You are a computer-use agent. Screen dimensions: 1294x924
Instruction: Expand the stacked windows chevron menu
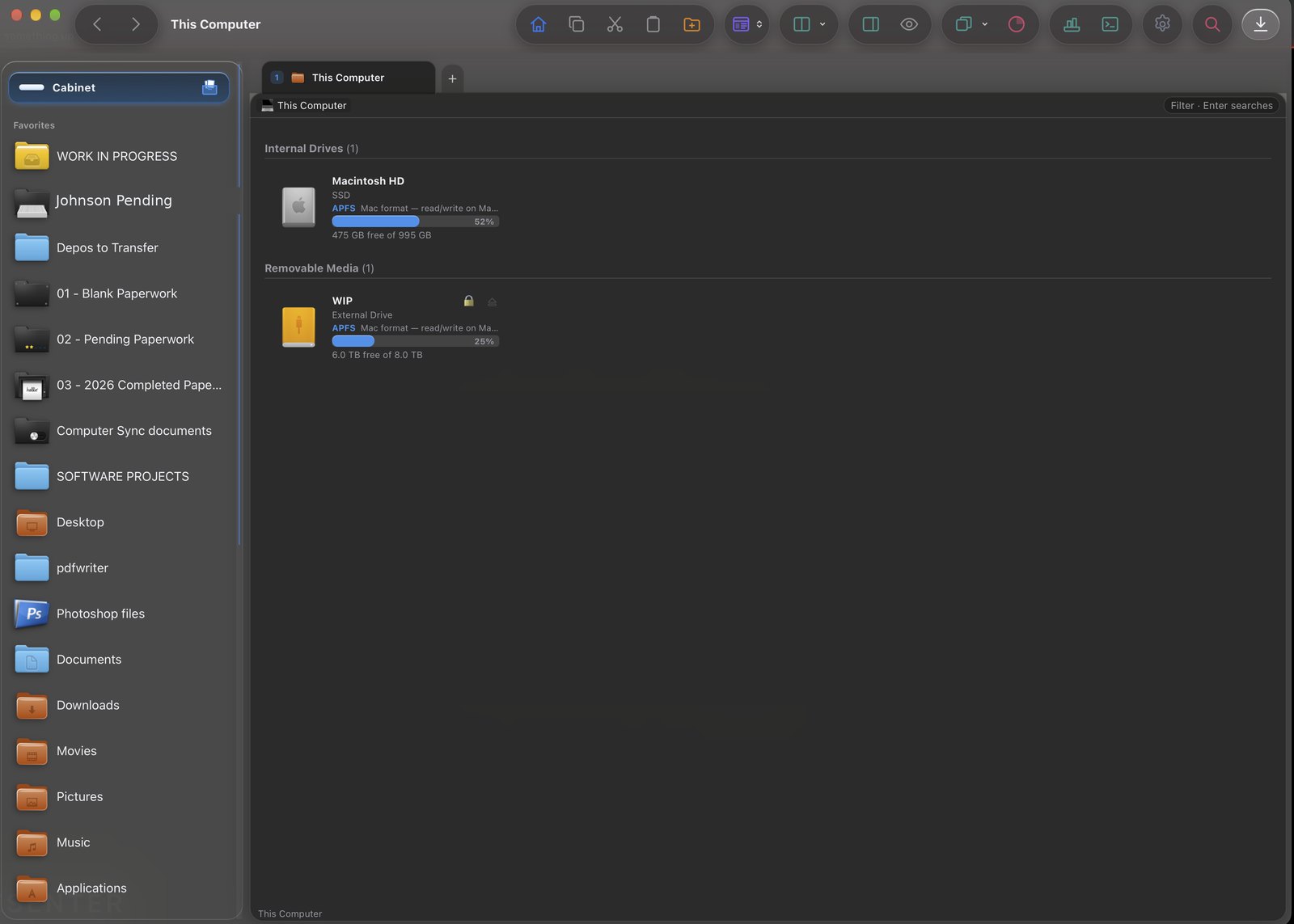coord(984,24)
